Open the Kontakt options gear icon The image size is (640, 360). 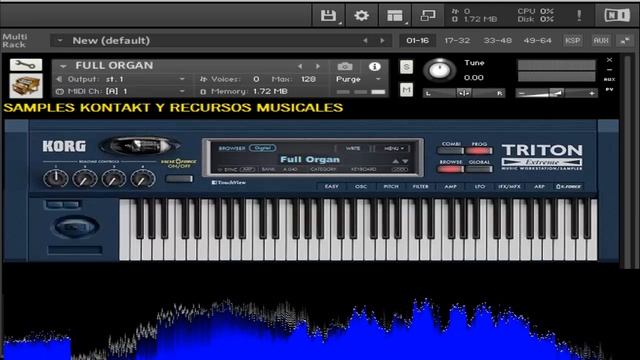[x=361, y=16]
